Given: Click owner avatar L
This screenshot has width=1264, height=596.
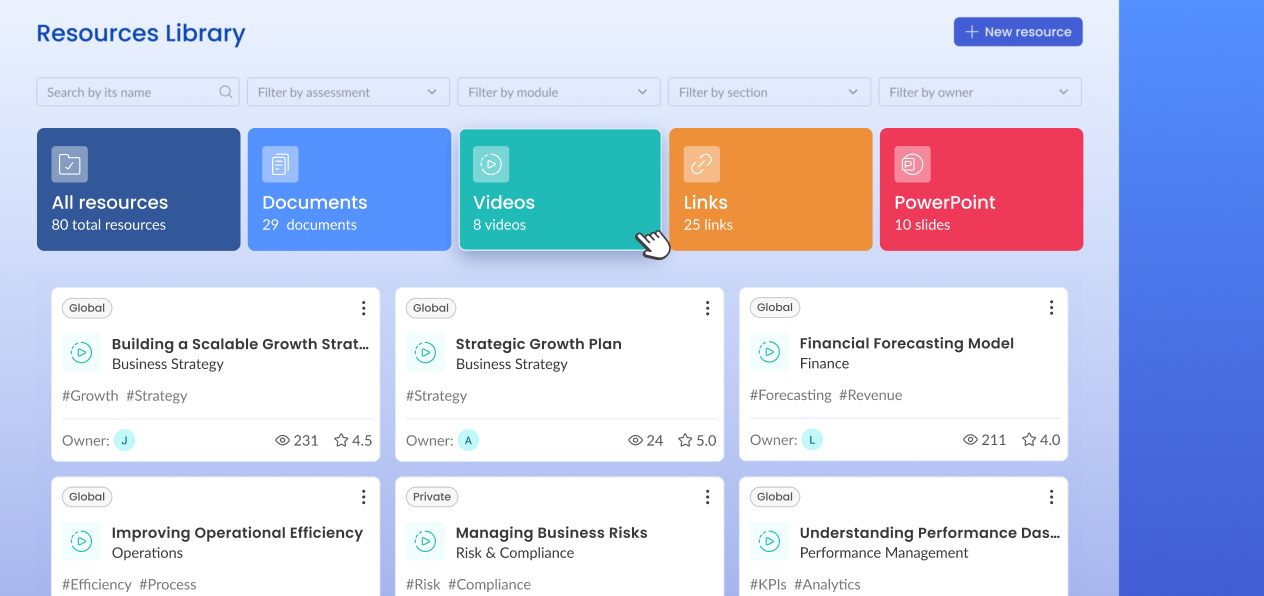Looking at the screenshot, I should (812, 440).
